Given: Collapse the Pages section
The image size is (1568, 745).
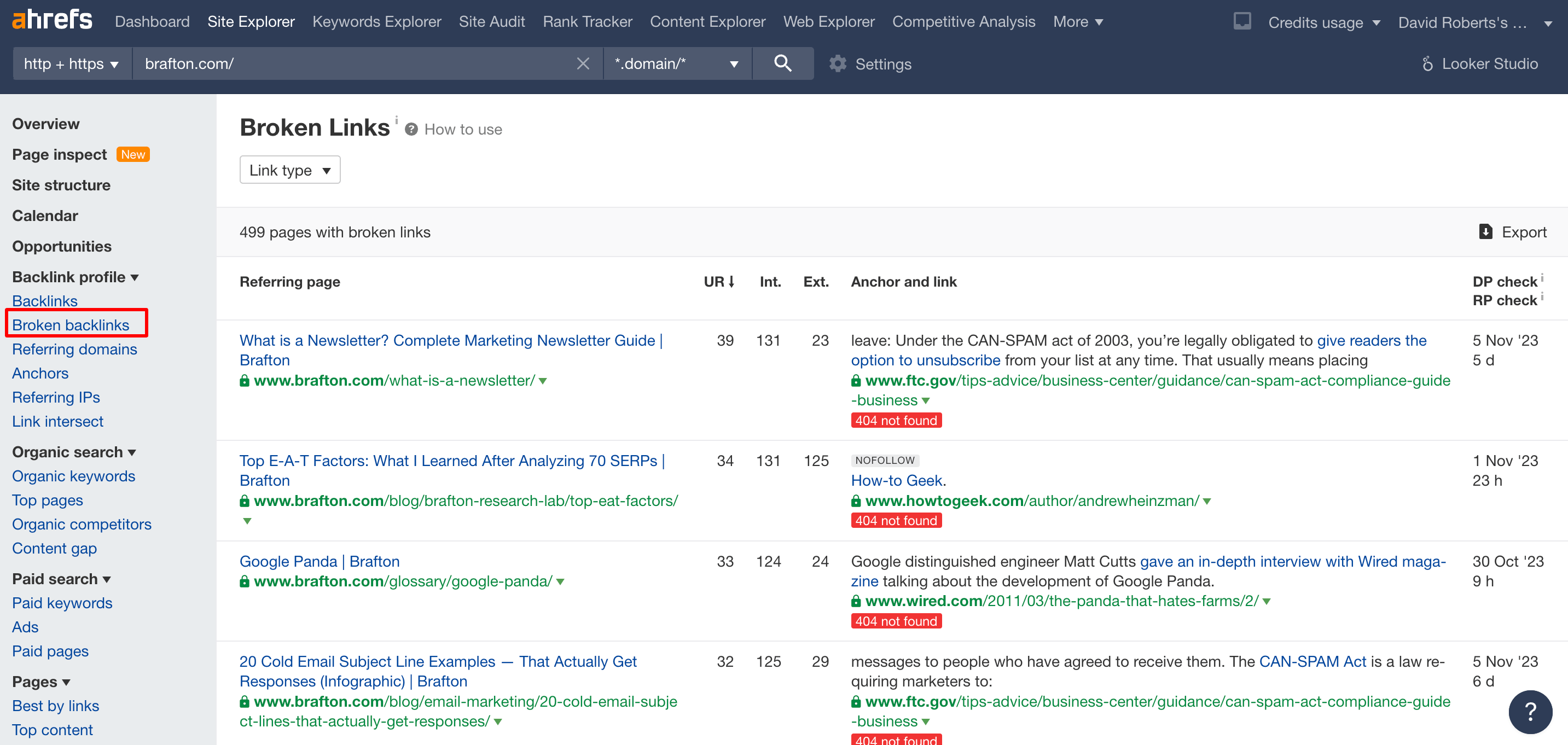Looking at the screenshot, I should point(42,682).
